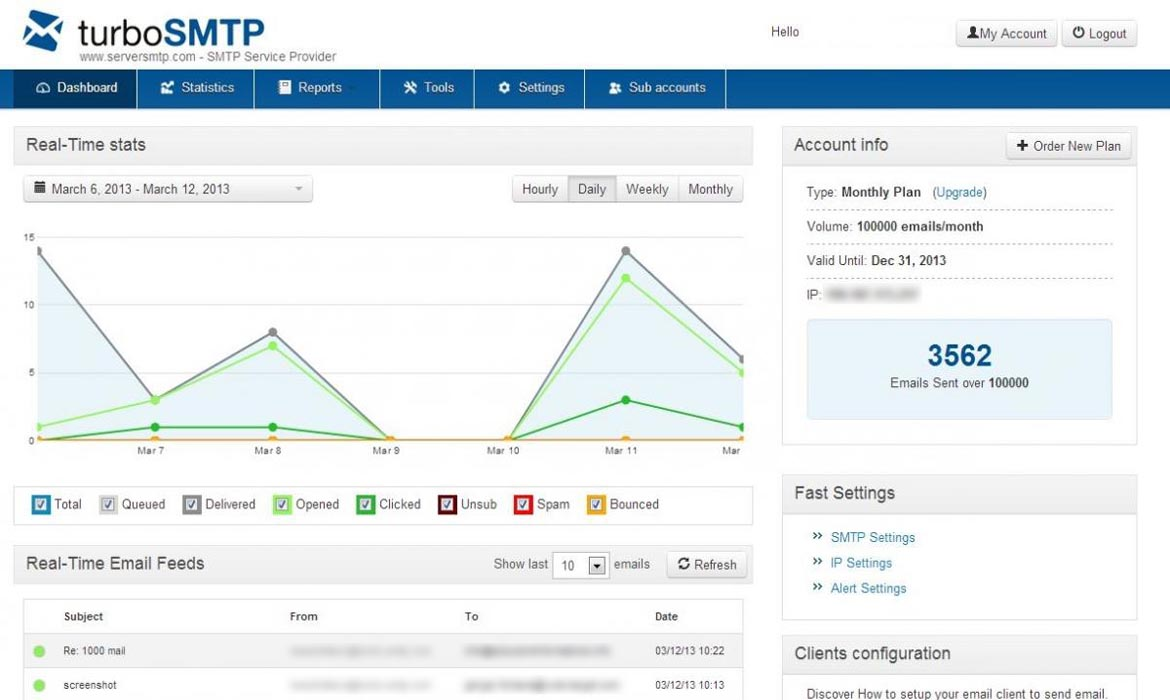The height and width of the screenshot is (700, 1170).
Task: Open the SMTP Settings link
Action: point(872,537)
